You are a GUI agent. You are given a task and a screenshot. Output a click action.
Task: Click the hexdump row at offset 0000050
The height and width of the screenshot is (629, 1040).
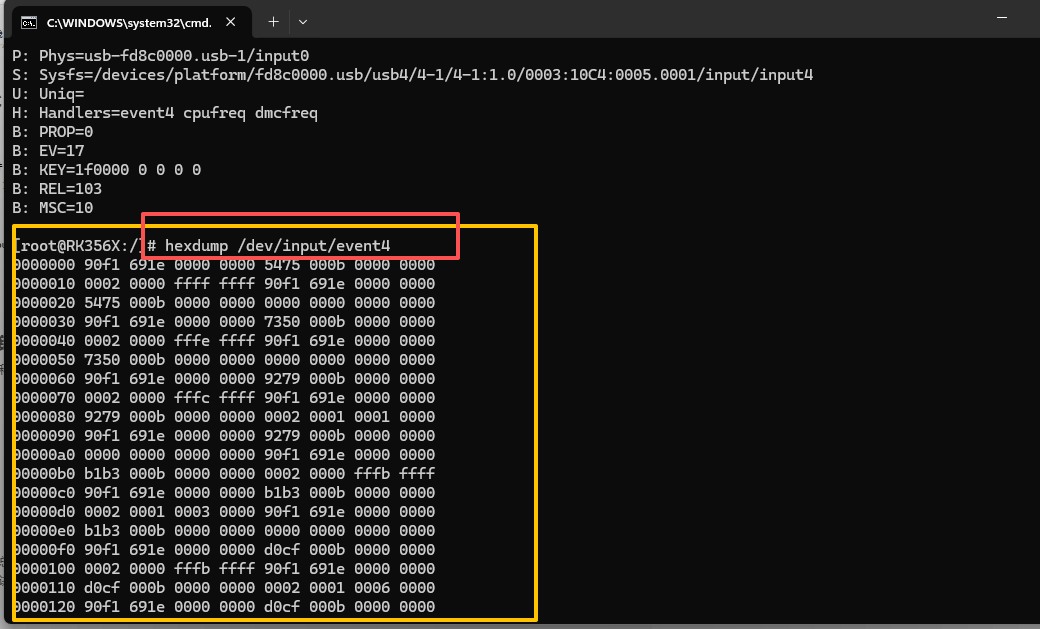(224, 360)
